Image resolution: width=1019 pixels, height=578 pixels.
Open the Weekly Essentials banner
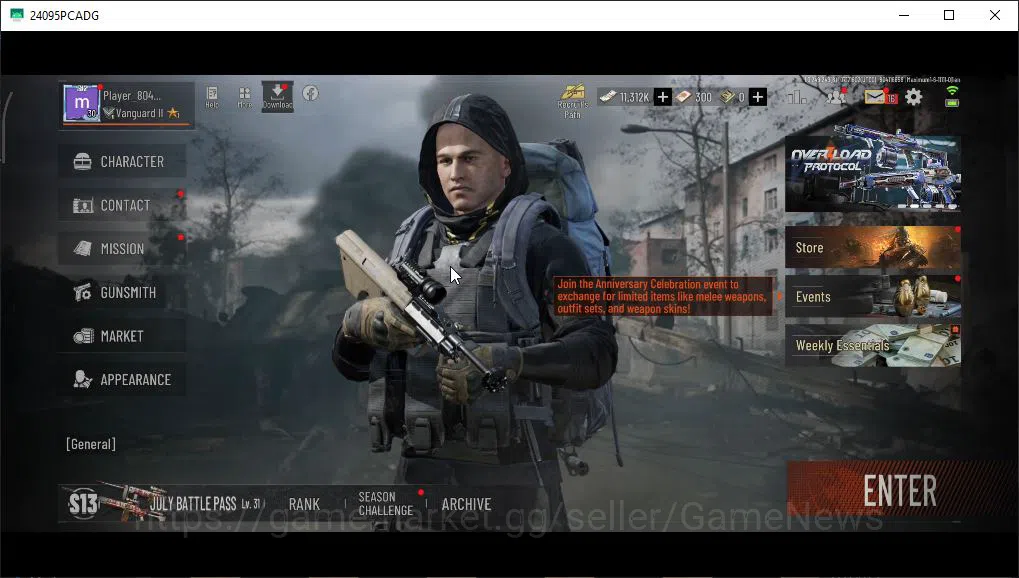click(873, 346)
